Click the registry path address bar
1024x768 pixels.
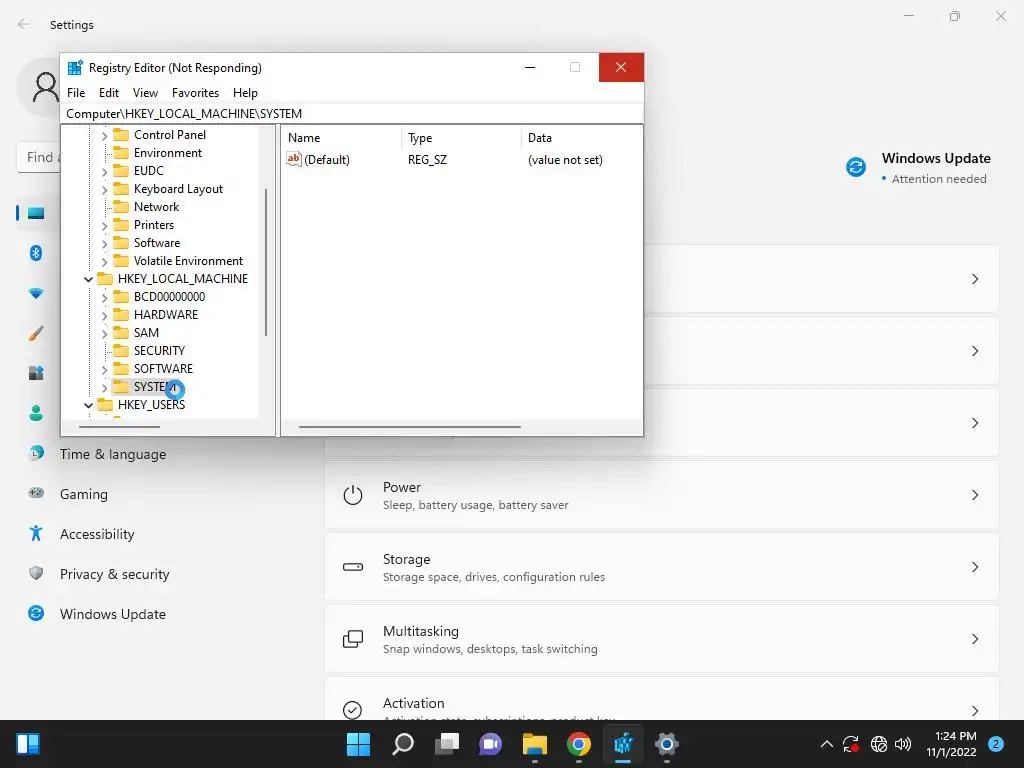click(x=351, y=114)
